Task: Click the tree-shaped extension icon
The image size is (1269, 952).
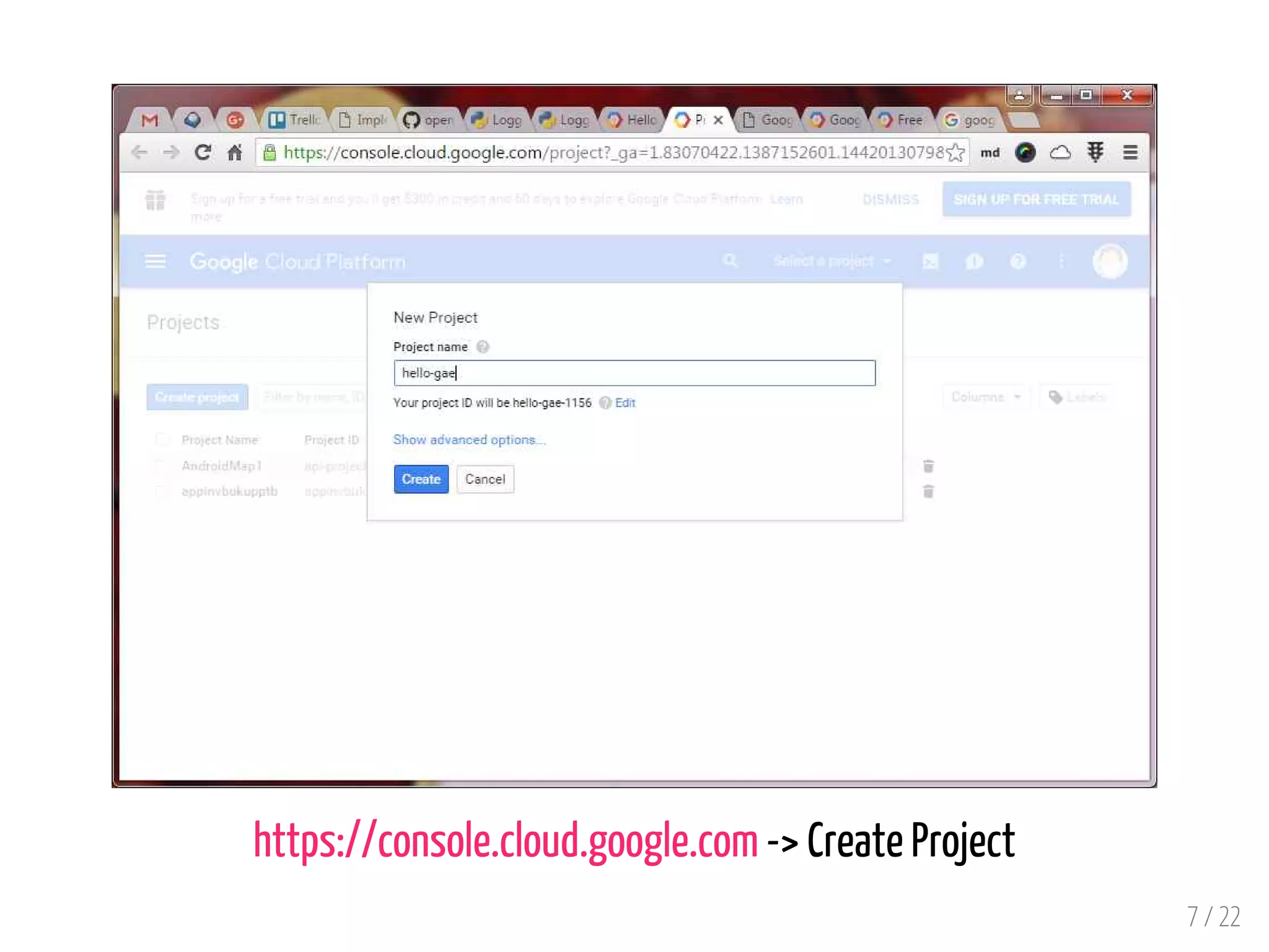Action: (x=1095, y=152)
